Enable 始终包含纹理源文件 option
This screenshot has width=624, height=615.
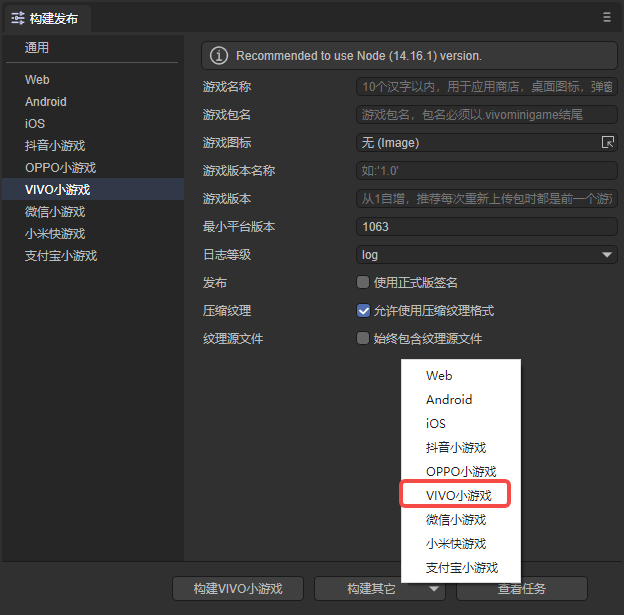click(363, 338)
